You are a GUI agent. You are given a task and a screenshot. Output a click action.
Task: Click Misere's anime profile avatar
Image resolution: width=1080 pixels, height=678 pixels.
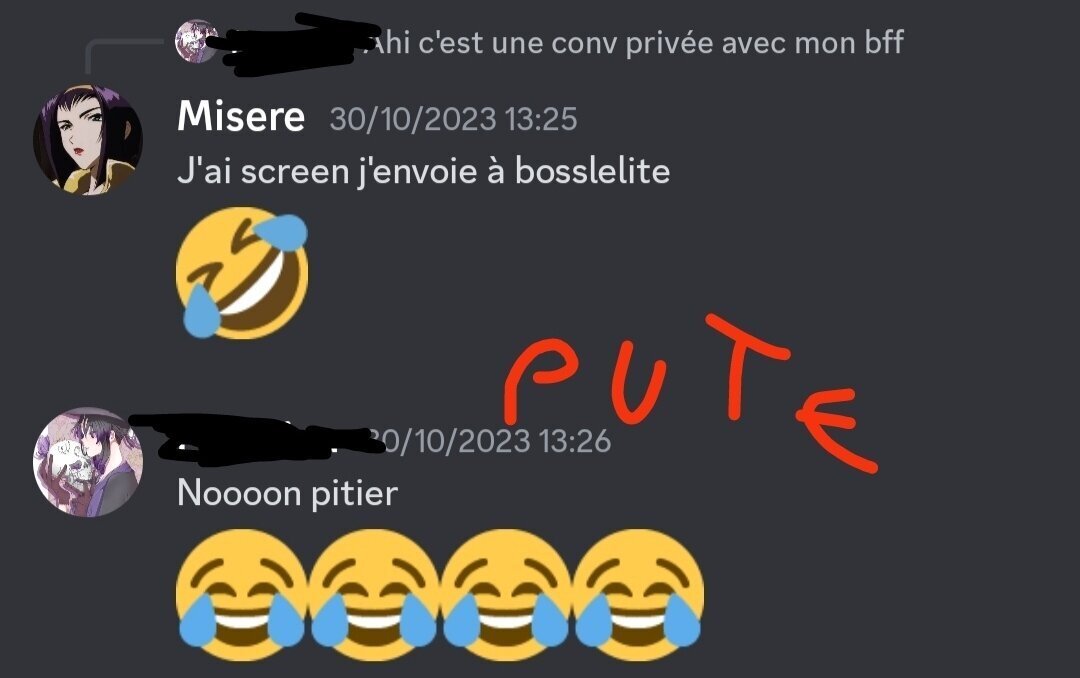pos(87,140)
